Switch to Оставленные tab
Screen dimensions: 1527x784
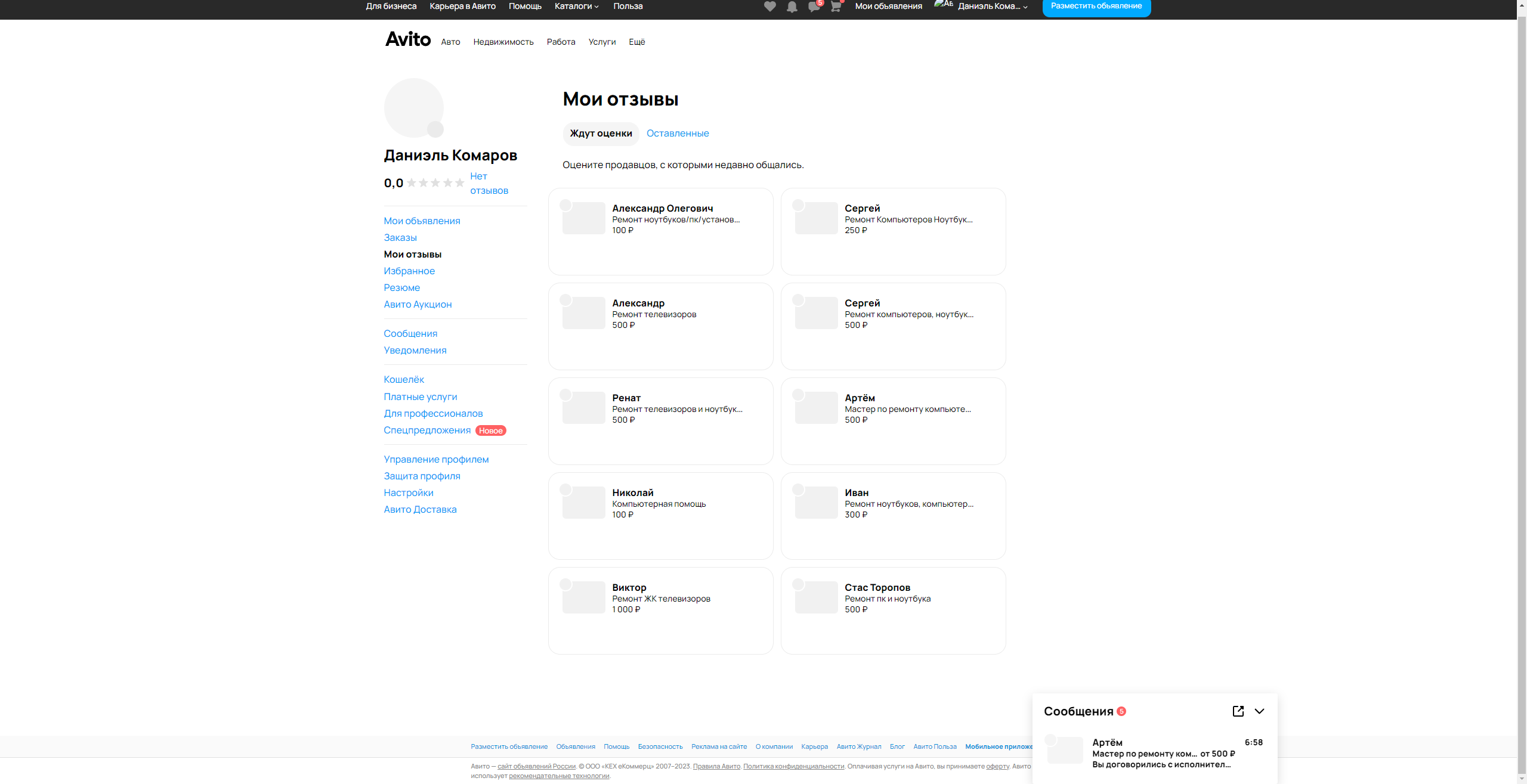[678, 134]
